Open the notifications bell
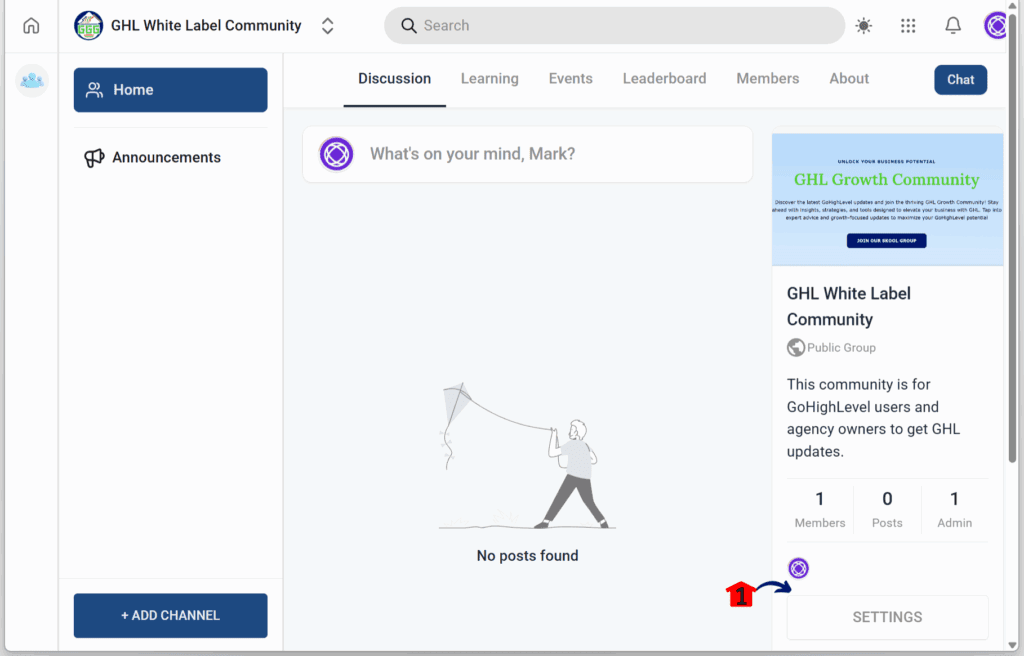This screenshot has height=656, width=1024. pos(953,25)
